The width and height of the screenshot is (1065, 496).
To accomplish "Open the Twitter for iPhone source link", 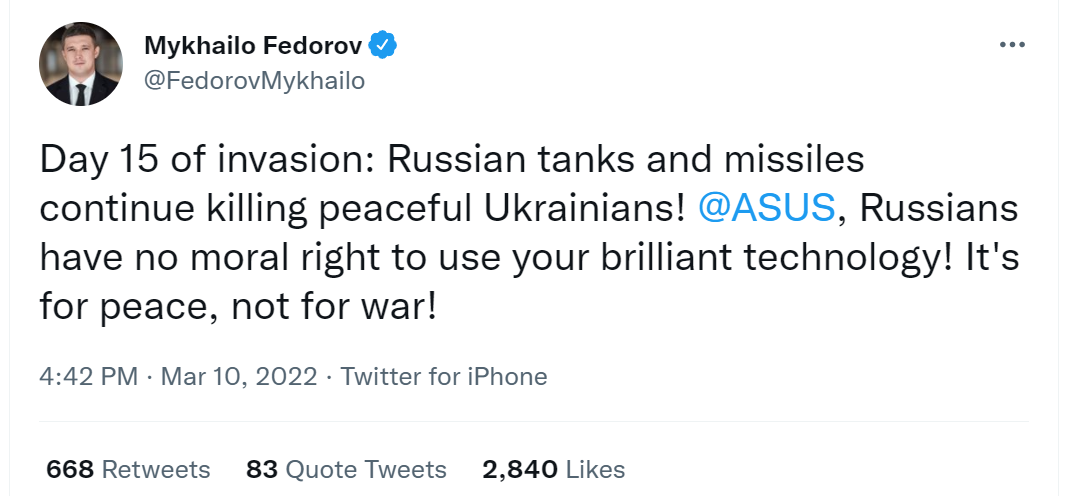I will pos(444,376).
